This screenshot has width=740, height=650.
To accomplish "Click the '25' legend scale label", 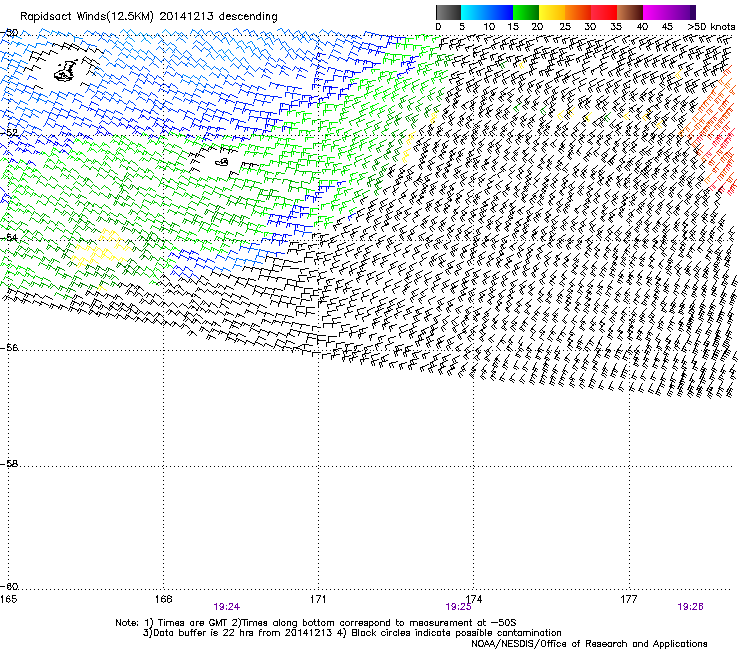I will [565, 27].
